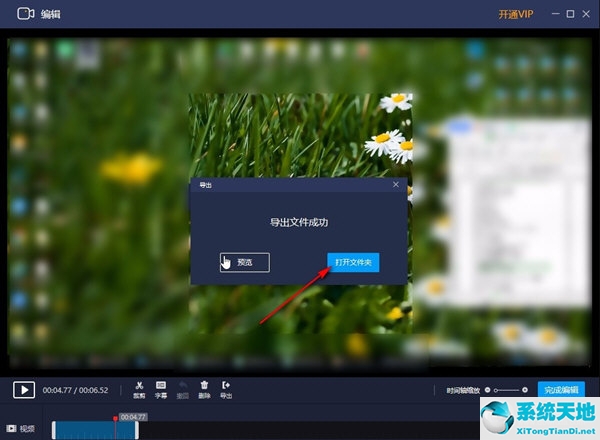Click the 完成编辑 button

pyautogui.click(x=561, y=390)
